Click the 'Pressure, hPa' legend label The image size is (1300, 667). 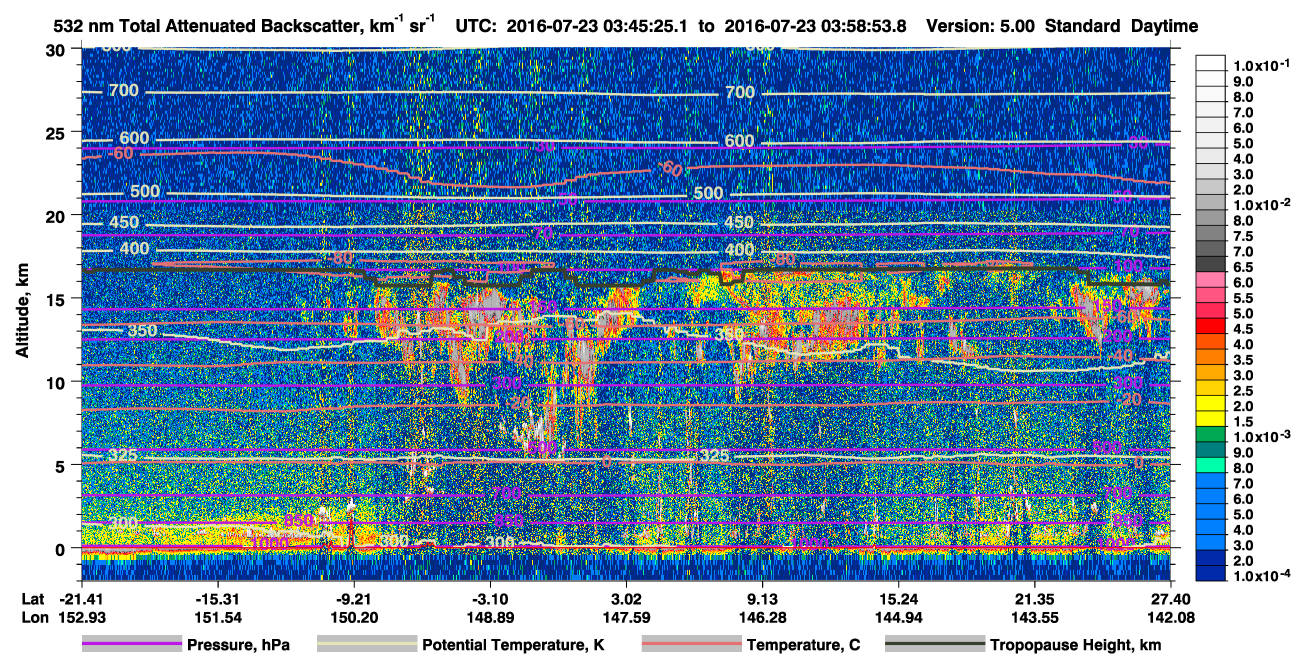(x=238, y=646)
